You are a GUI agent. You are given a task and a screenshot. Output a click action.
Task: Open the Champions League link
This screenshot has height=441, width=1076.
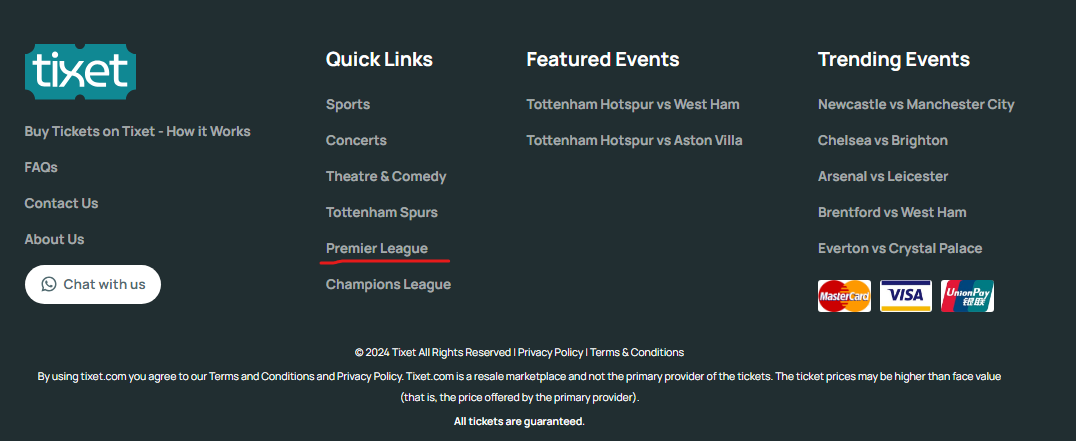coord(388,284)
